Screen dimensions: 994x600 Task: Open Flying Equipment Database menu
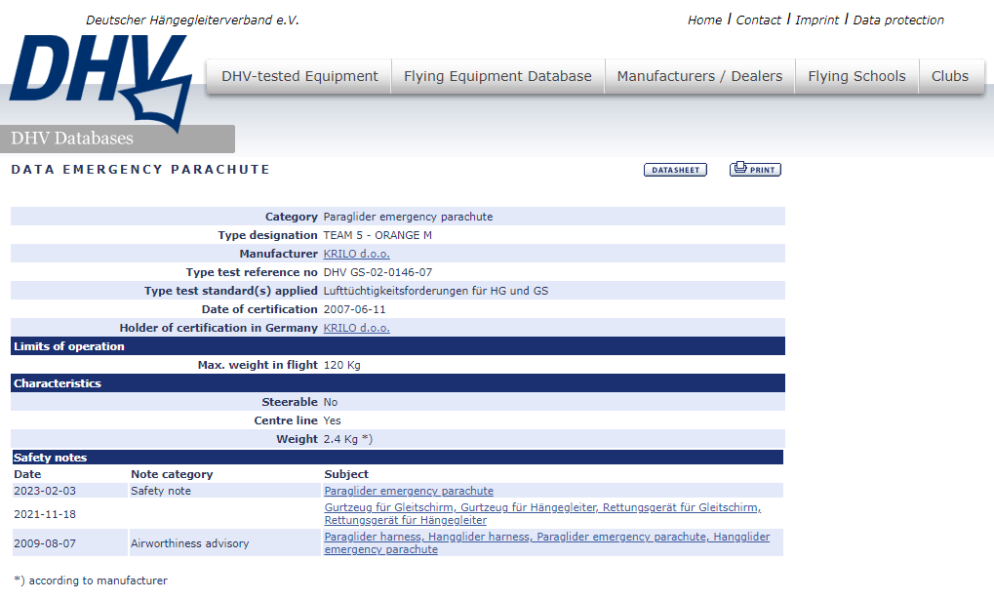(498, 77)
